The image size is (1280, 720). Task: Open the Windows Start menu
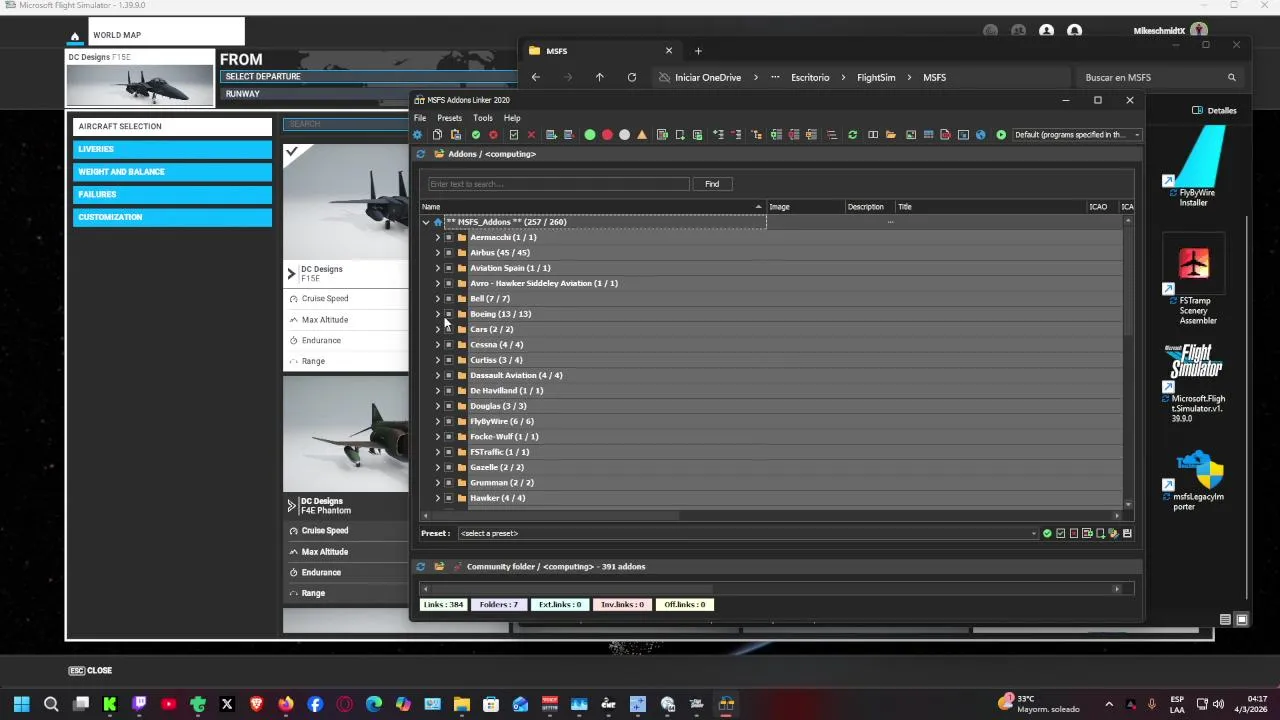(x=21, y=704)
